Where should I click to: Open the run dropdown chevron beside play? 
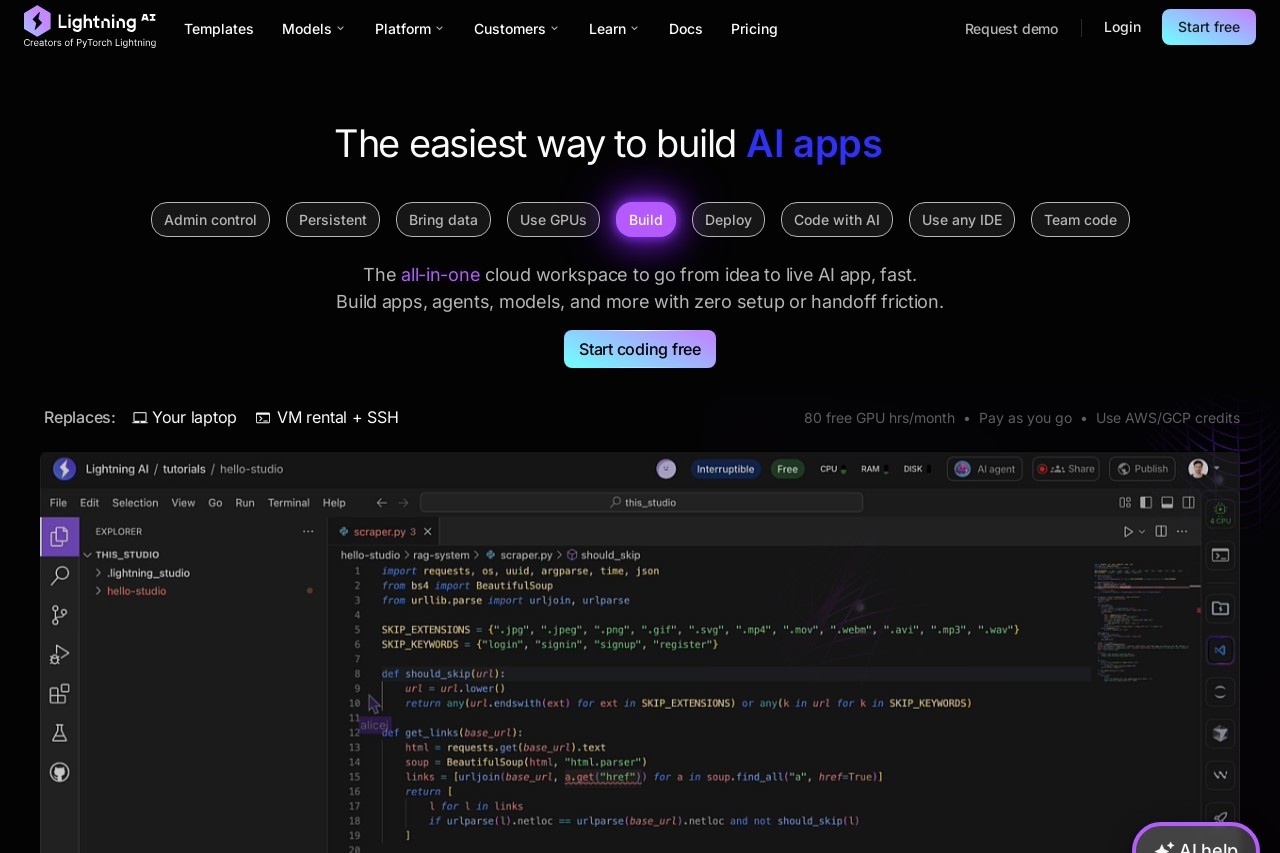point(1143,532)
